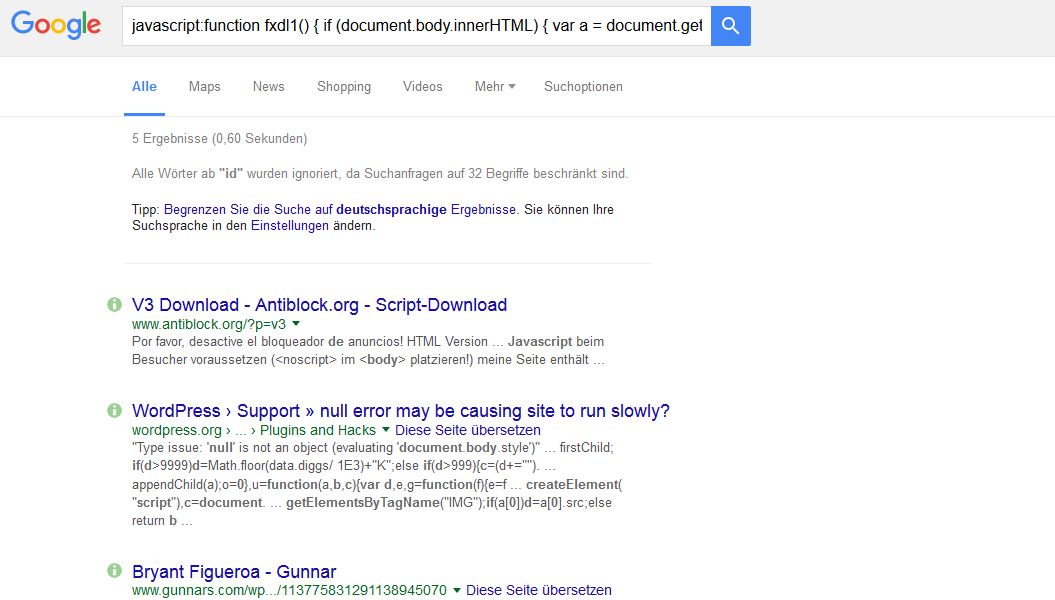
Task: Open WordPress Support null error result
Action: (401, 410)
